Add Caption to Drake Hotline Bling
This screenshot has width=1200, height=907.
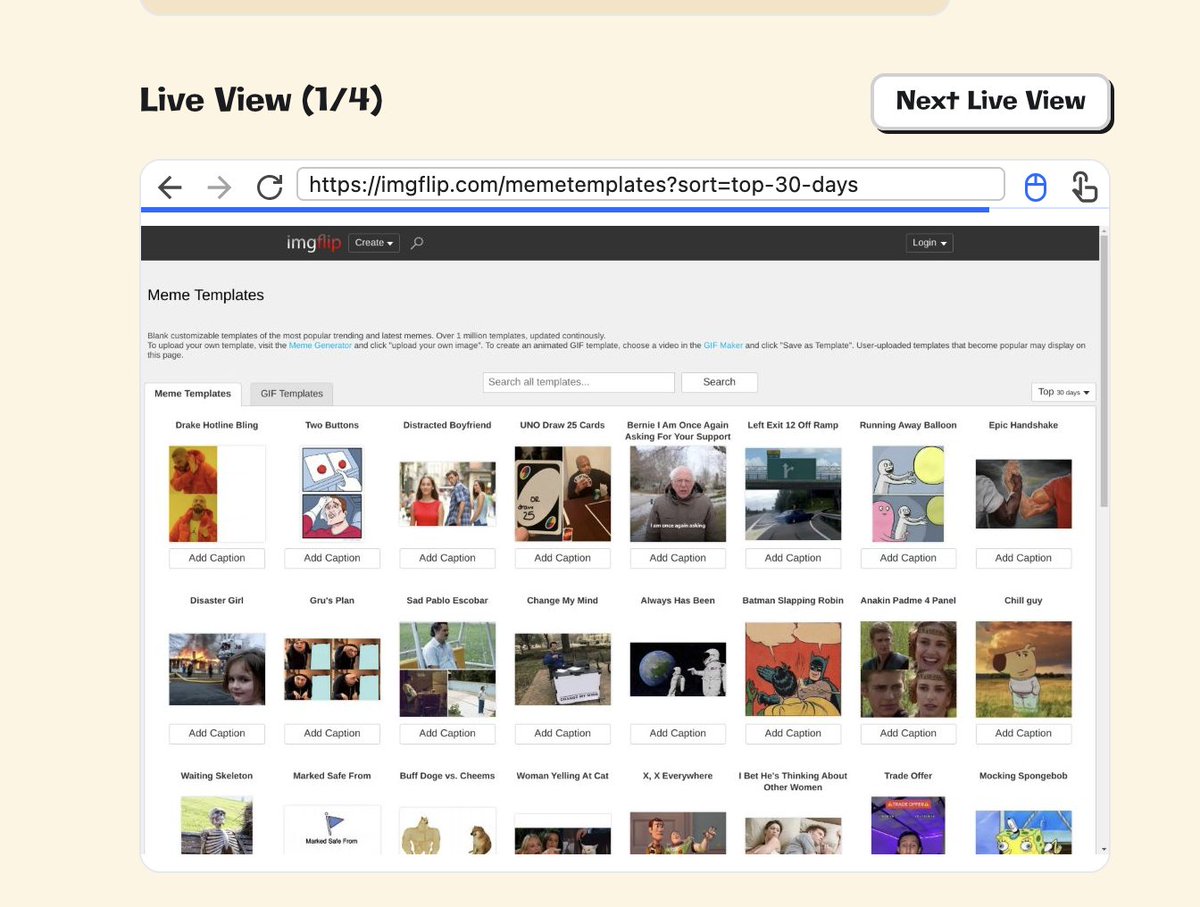pos(217,558)
